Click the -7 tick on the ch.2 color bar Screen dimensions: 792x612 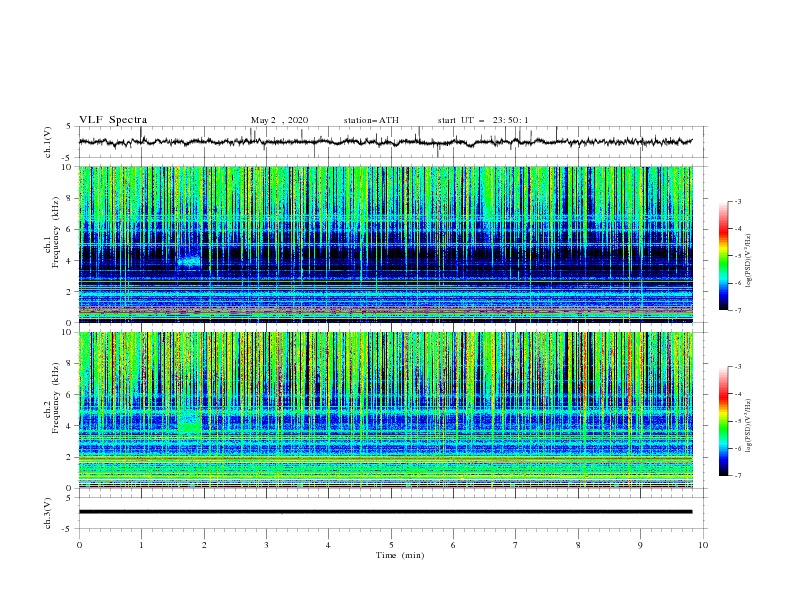[738, 475]
